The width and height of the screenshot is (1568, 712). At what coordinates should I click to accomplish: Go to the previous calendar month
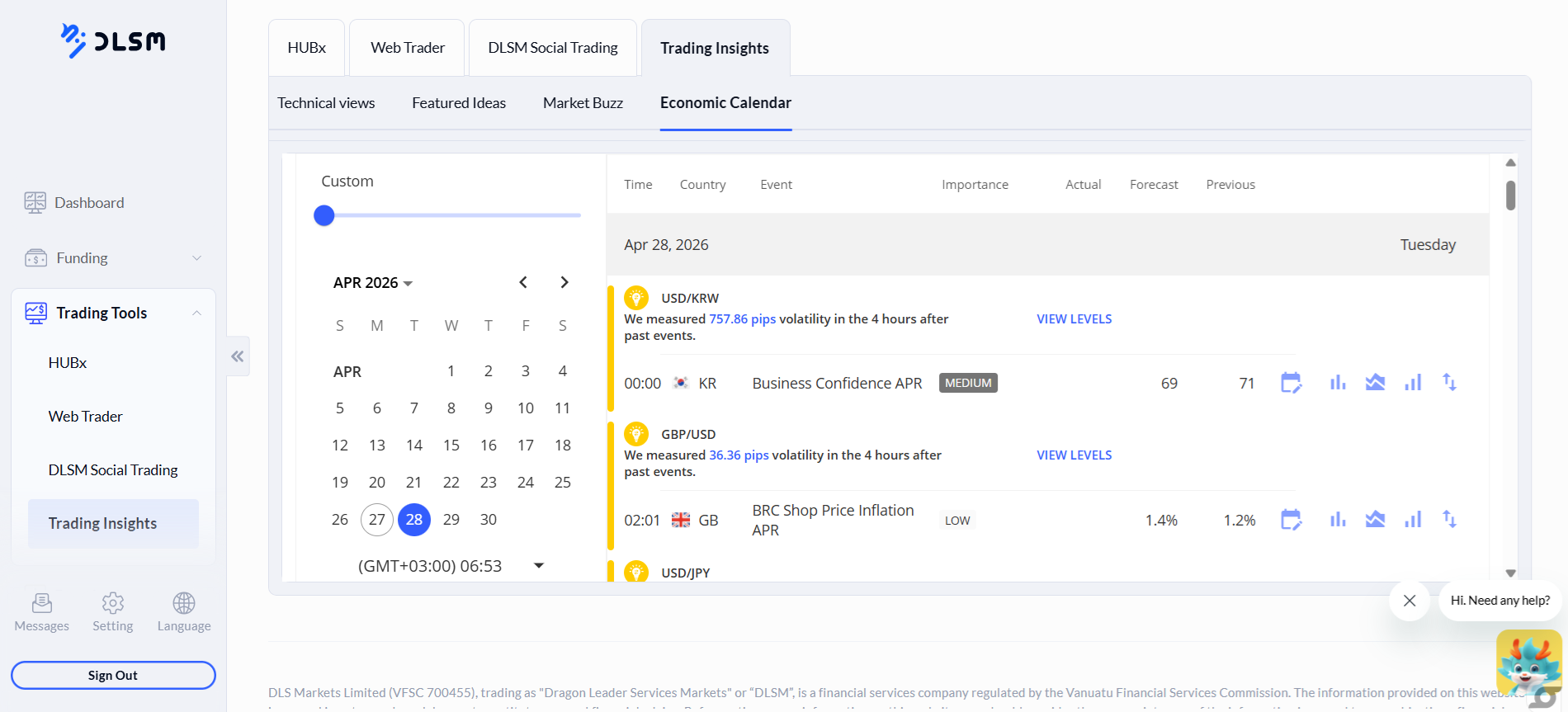point(523,282)
